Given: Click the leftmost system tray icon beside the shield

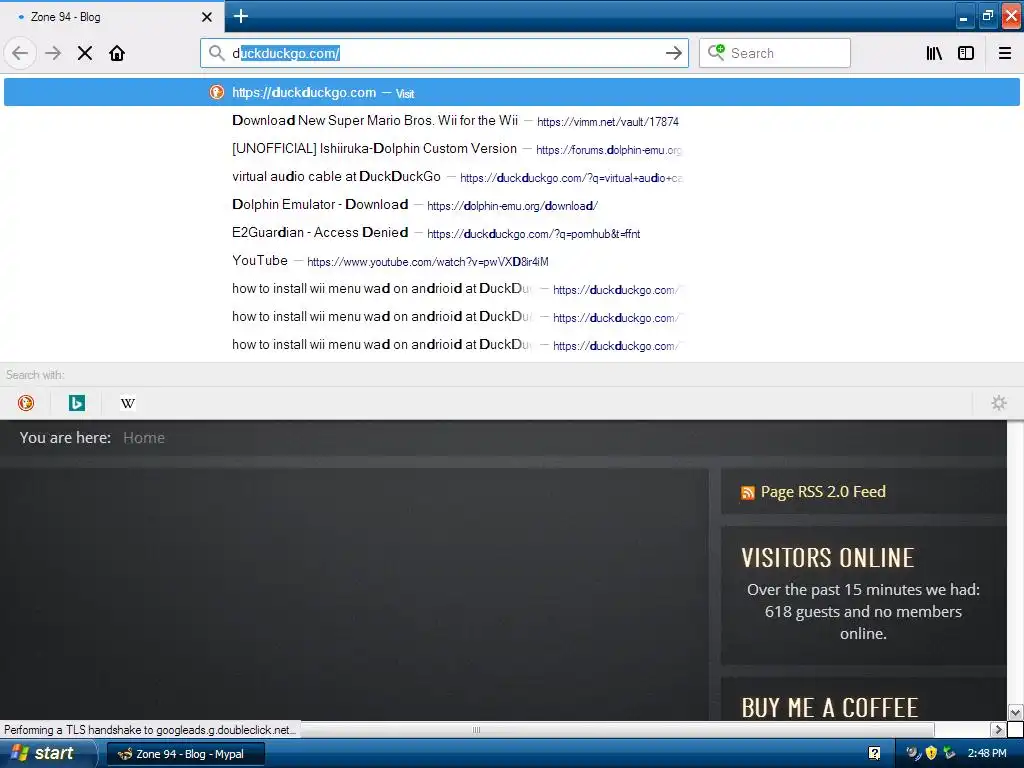Looking at the screenshot, I should pyautogui.click(x=914, y=753).
